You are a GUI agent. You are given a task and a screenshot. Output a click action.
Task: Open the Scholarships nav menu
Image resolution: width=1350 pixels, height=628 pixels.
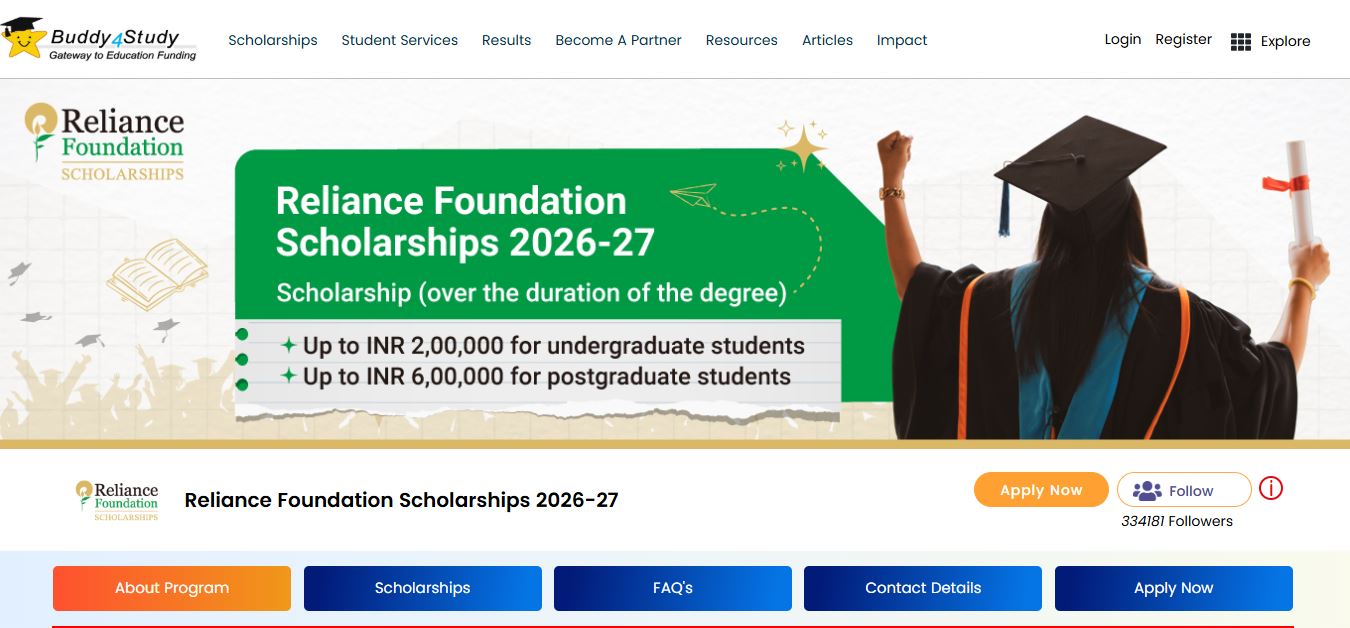coord(273,40)
